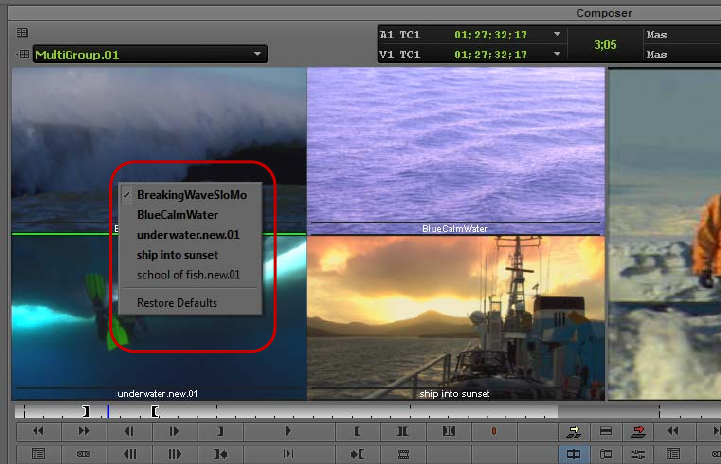
Task: Step forward ten frames
Action: pos(175,454)
